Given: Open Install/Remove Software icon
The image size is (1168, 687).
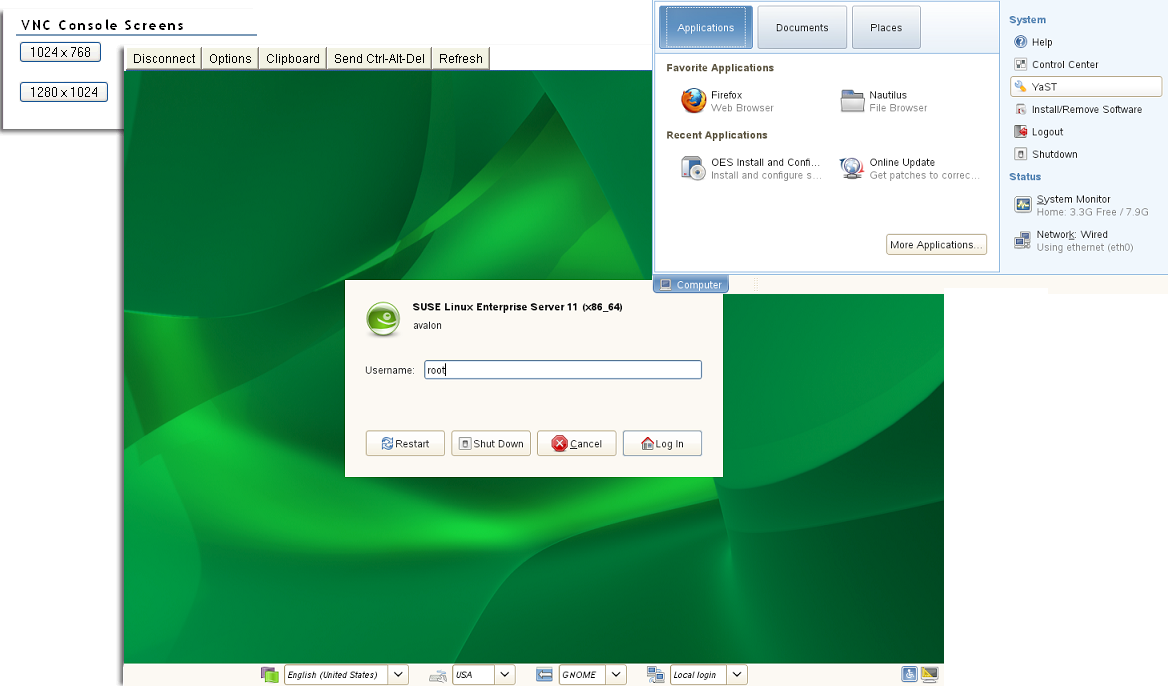Looking at the screenshot, I should pyautogui.click(x=1021, y=110).
